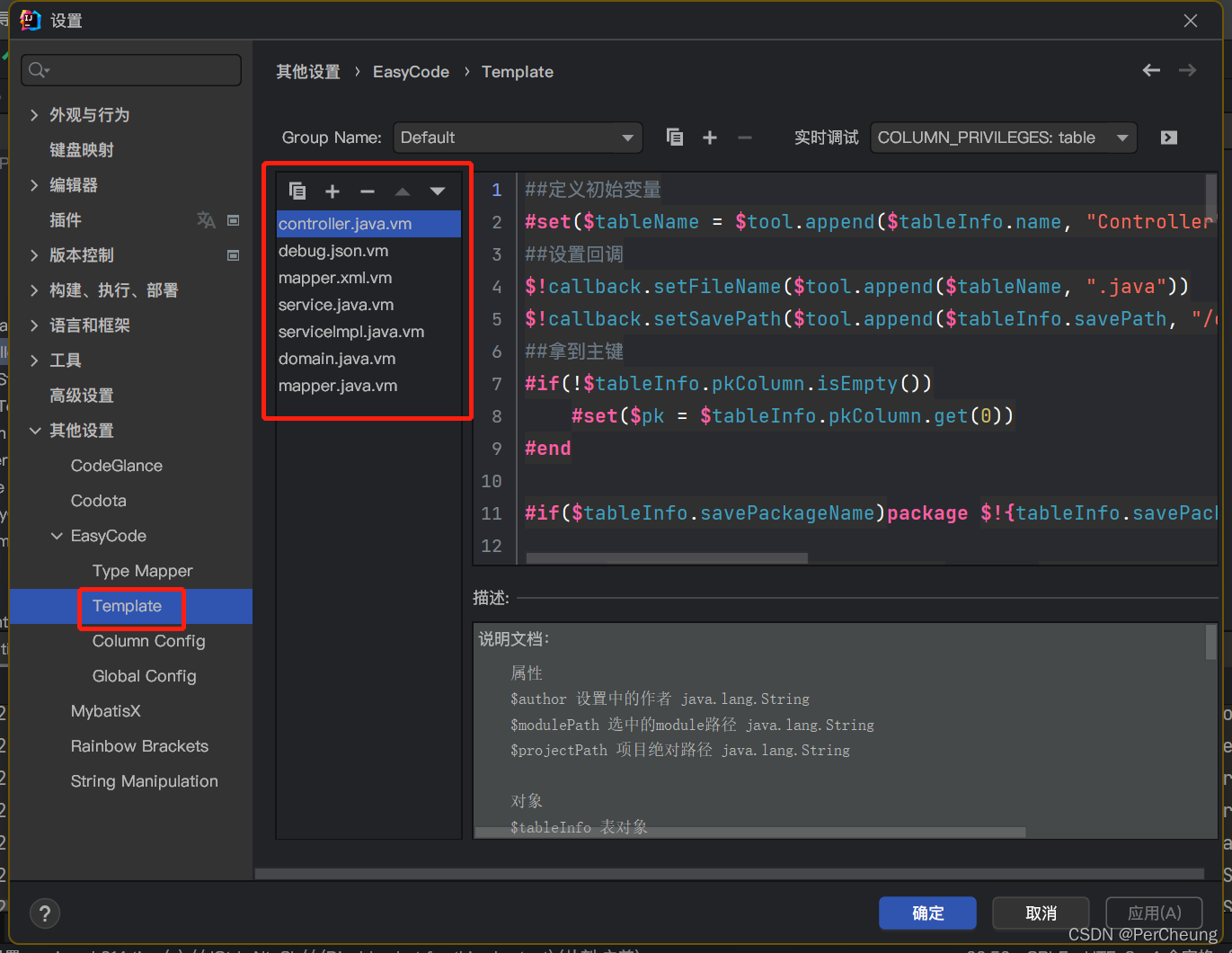Select domain.java.vm template

[x=368, y=359]
